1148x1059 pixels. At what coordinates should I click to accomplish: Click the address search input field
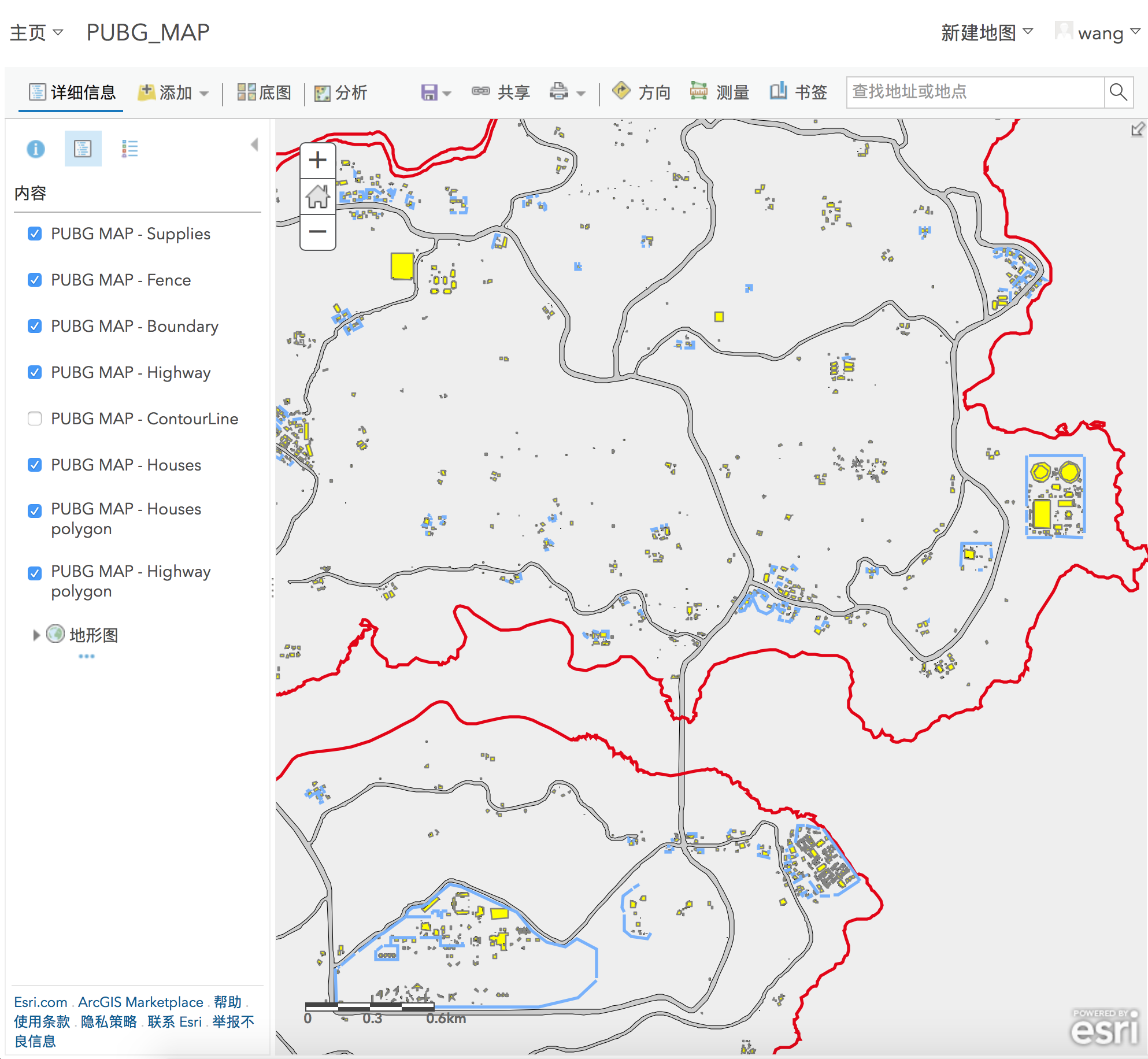coord(975,92)
